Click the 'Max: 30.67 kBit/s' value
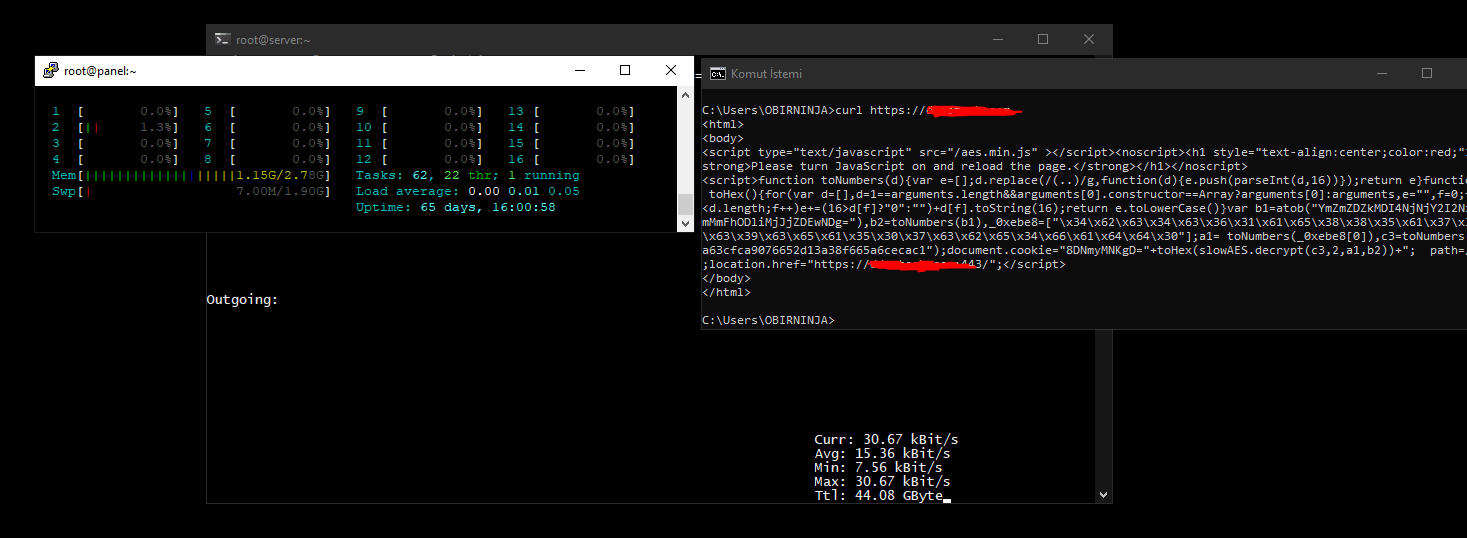This screenshot has height=538, width=1467. pyautogui.click(x=882, y=482)
